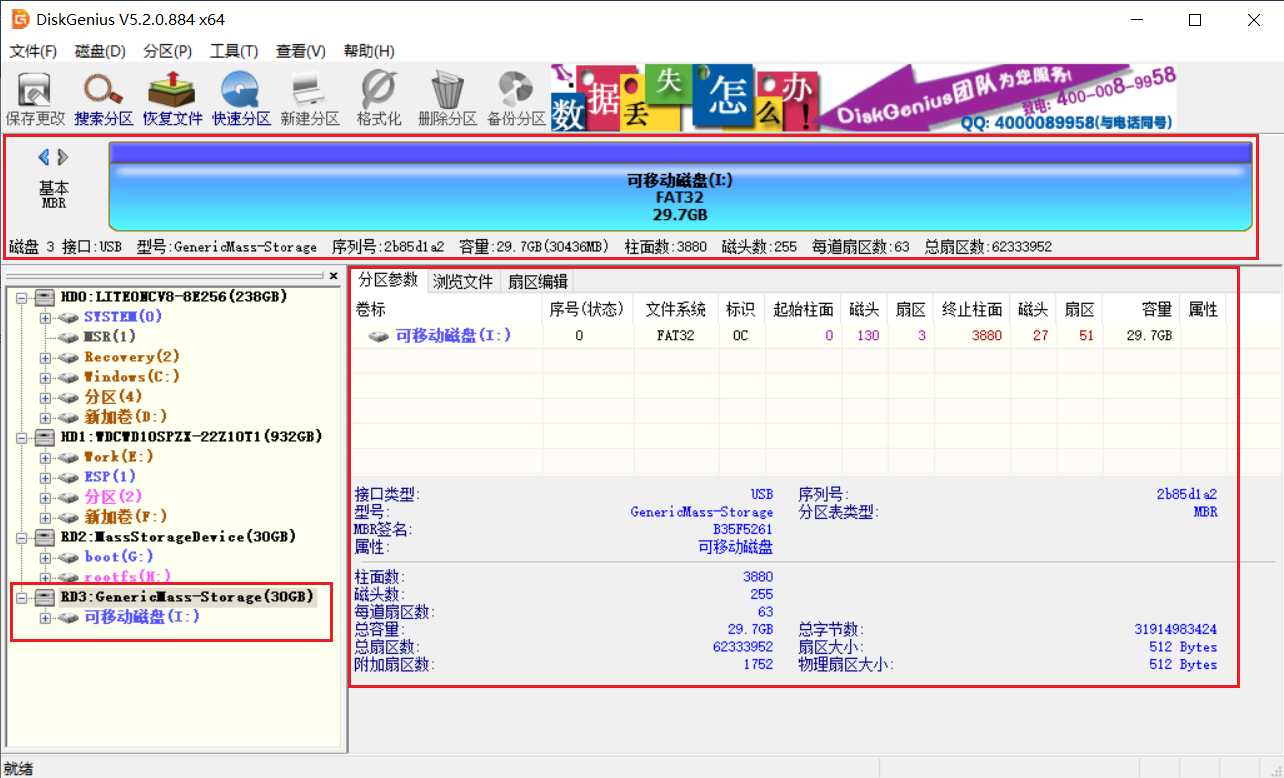Start Quick Partition (快速分区)

[x=241, y=100]
